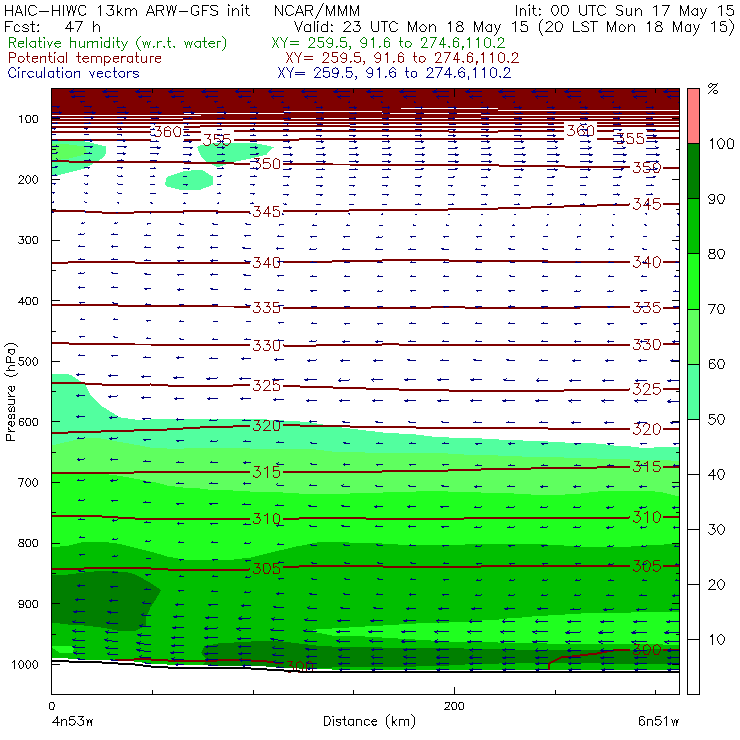Click the '800' hPa pressure axis label

[x=28, y=543]
